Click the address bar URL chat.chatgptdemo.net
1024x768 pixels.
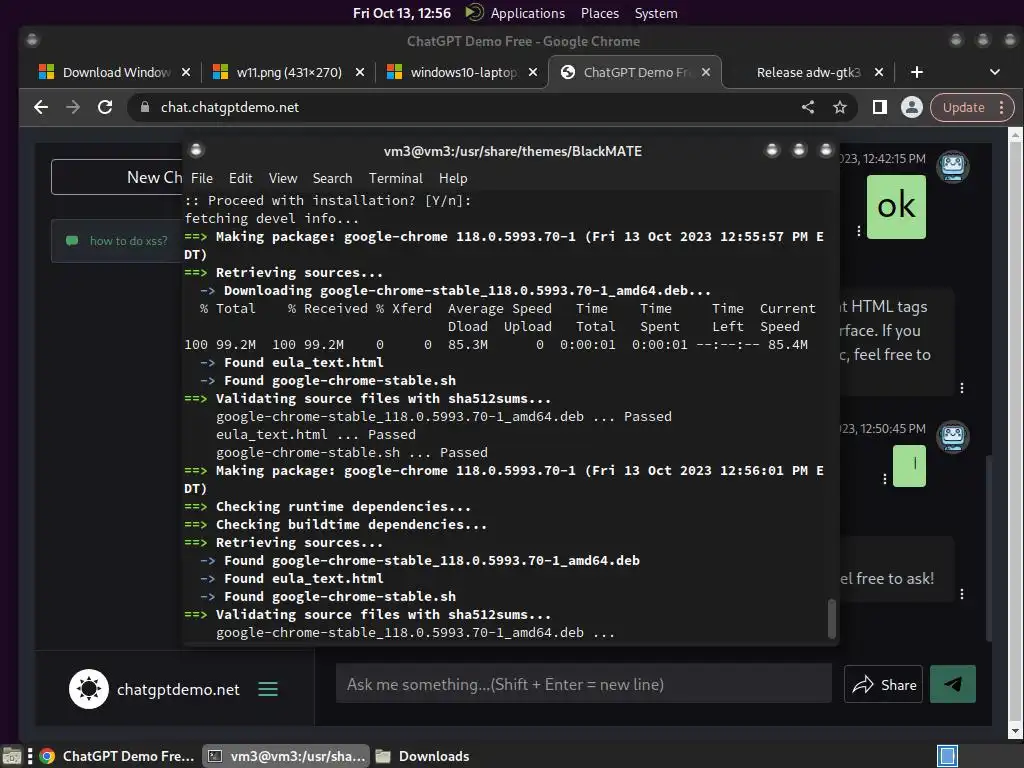point(230,107)
